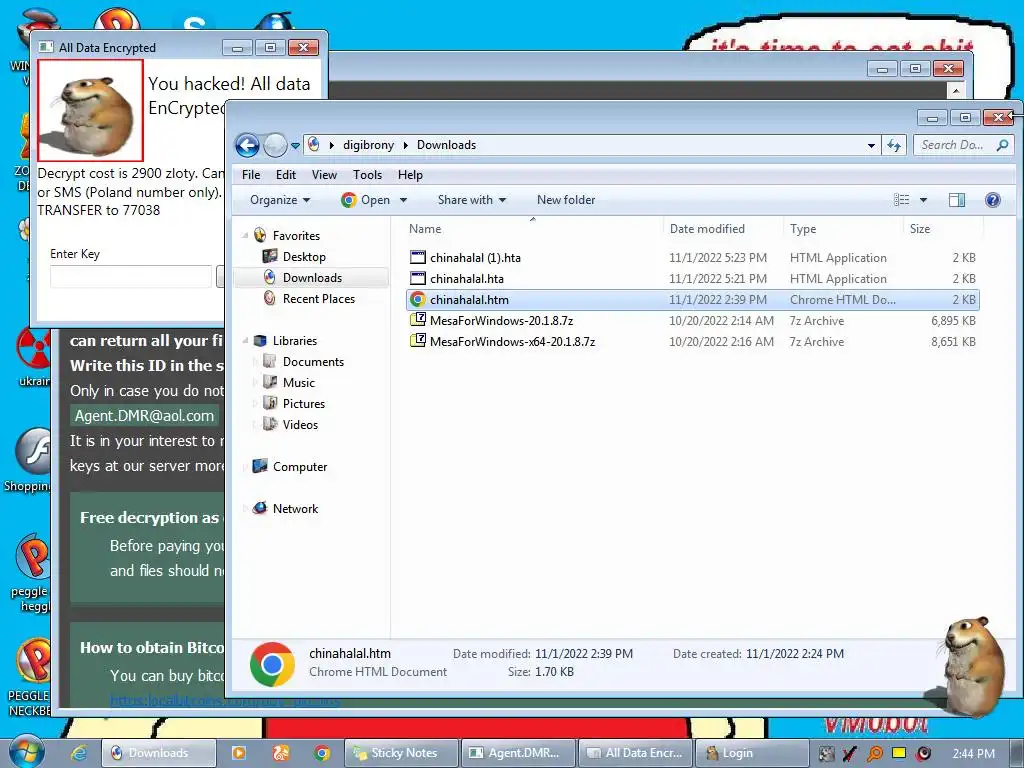
Task: Select file chinahalal (1).hta
Action: click(x=692, y=258)
